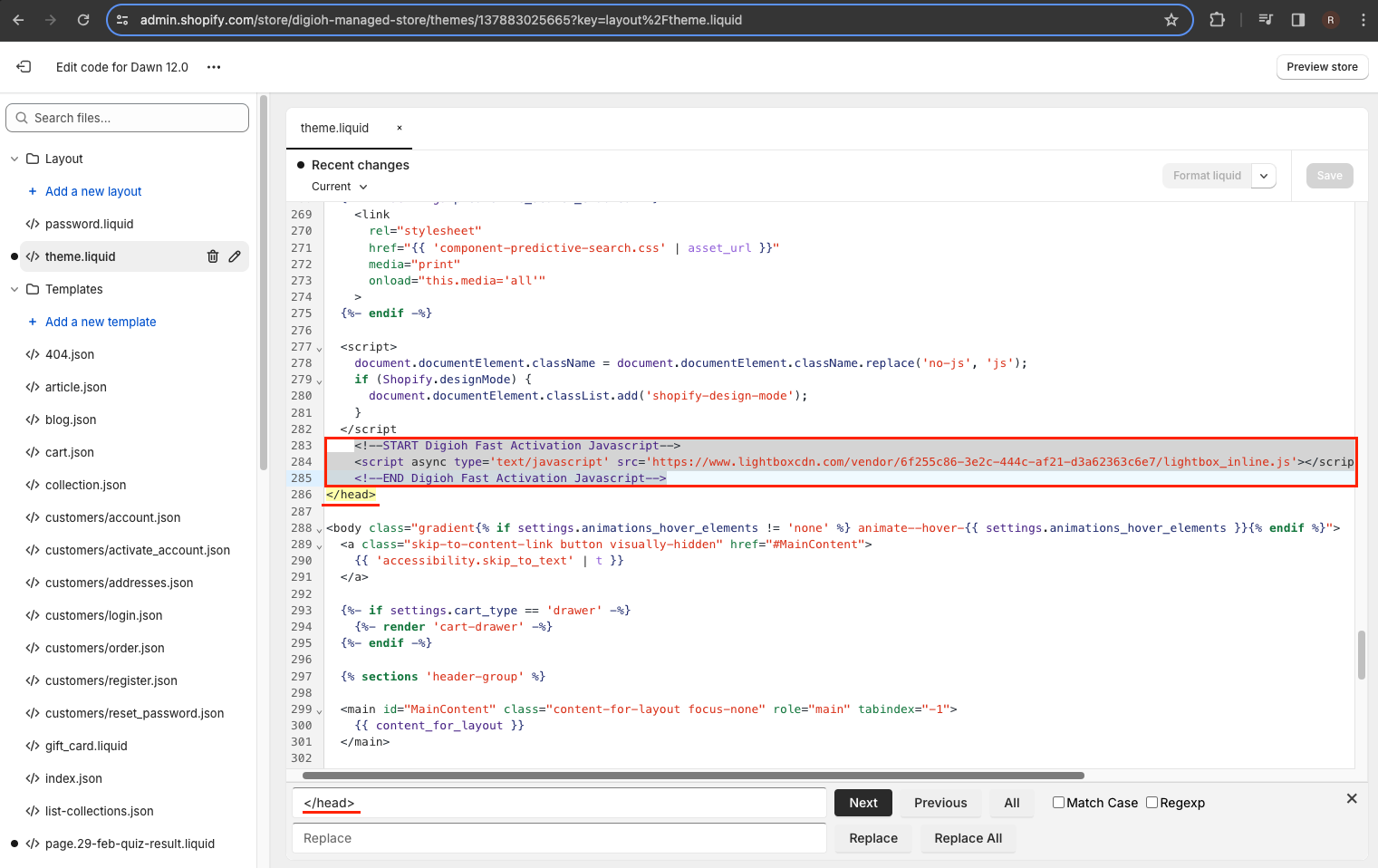
Task: Enable the Regexp checkbox
Action: 1152,803
